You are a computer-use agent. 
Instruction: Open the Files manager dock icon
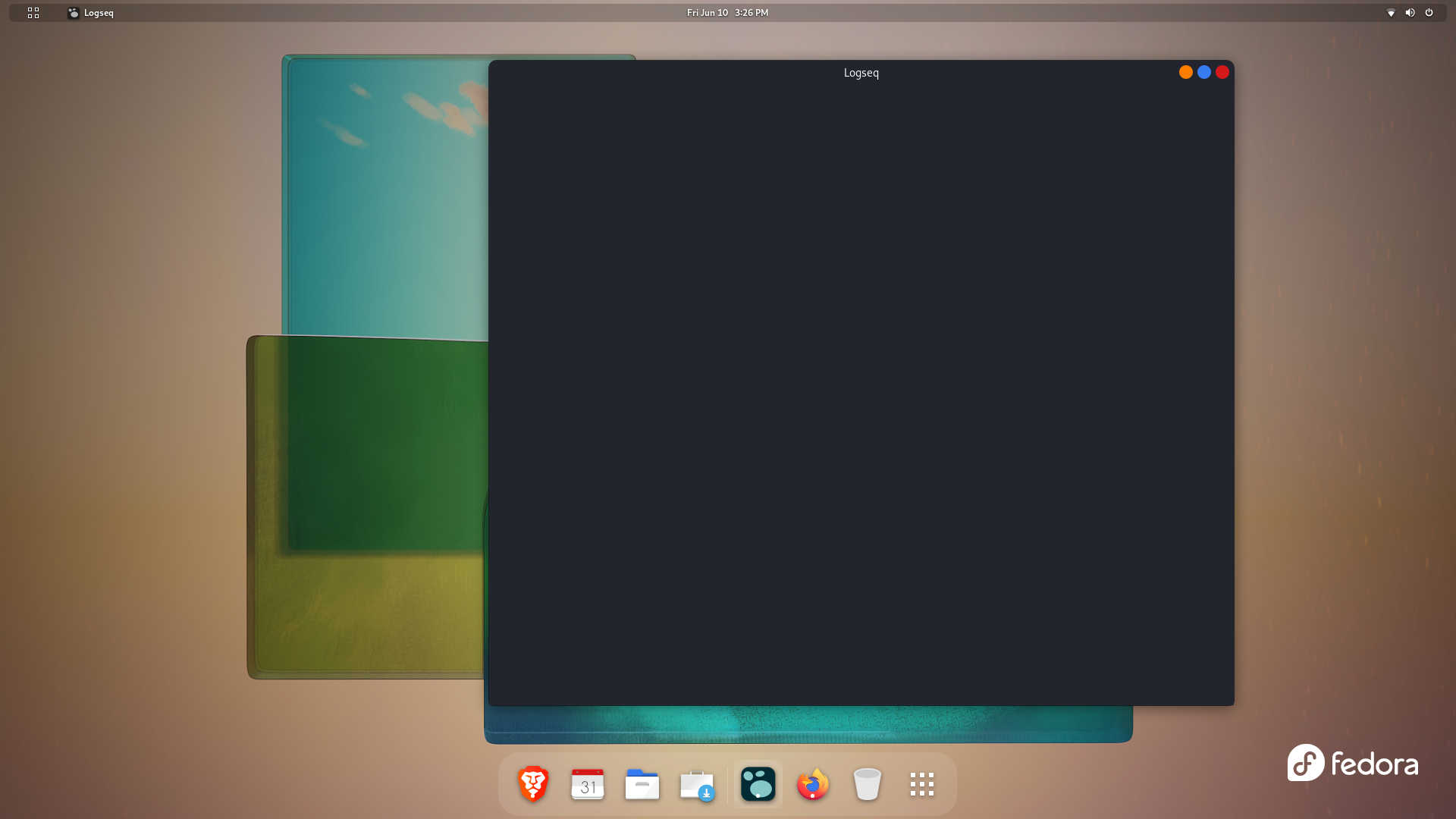(x=642, y=784)
